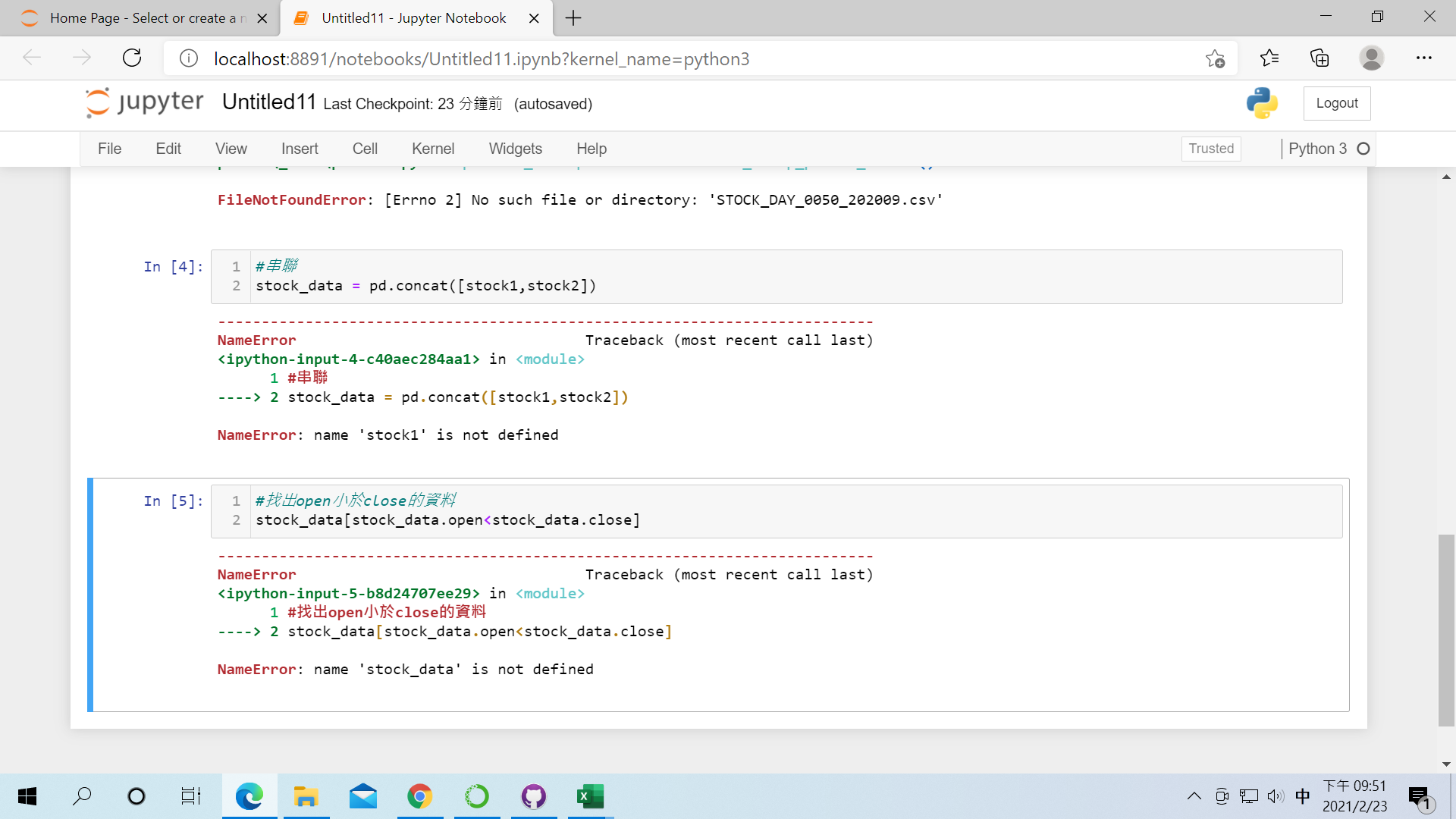Close the Home Page tab
Image resolution: width=1456 pixels, height=819 pixels.
point(262,18)
